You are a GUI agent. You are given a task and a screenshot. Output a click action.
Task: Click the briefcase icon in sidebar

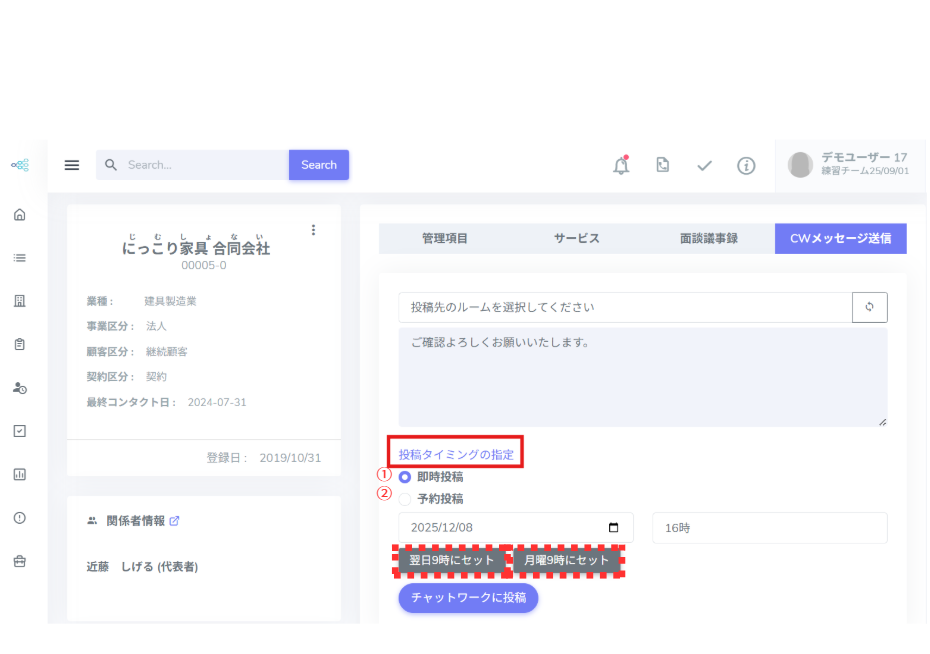pyautogui.click(x=19, y=561)
